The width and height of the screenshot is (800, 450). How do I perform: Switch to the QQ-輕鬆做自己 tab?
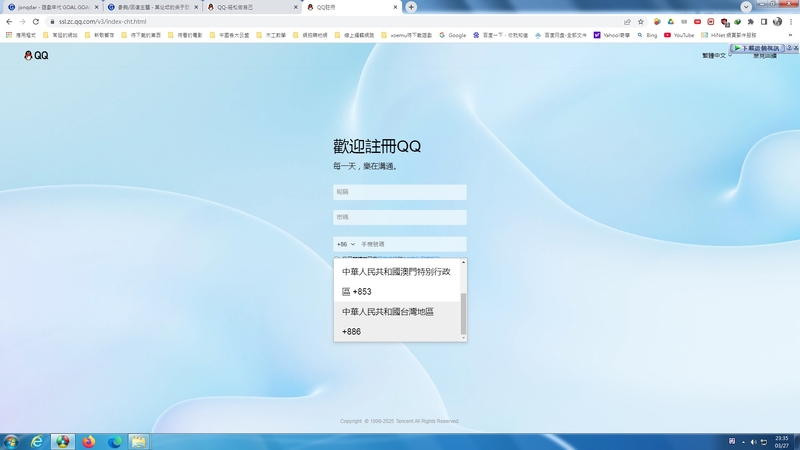[x=252, y=7]
